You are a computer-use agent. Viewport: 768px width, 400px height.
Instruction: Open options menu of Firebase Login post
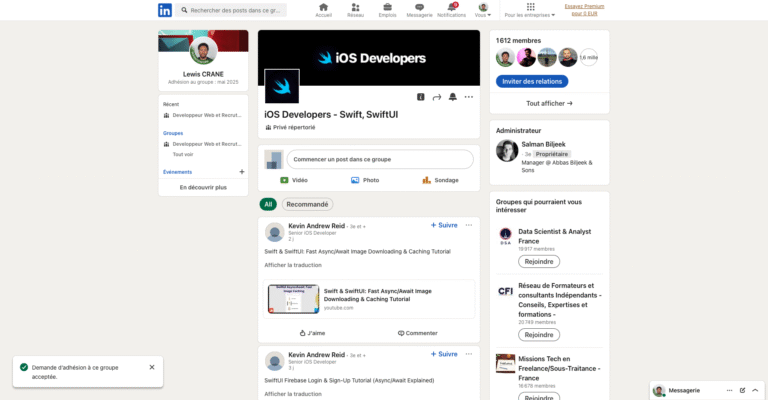[x=469, y=354]
